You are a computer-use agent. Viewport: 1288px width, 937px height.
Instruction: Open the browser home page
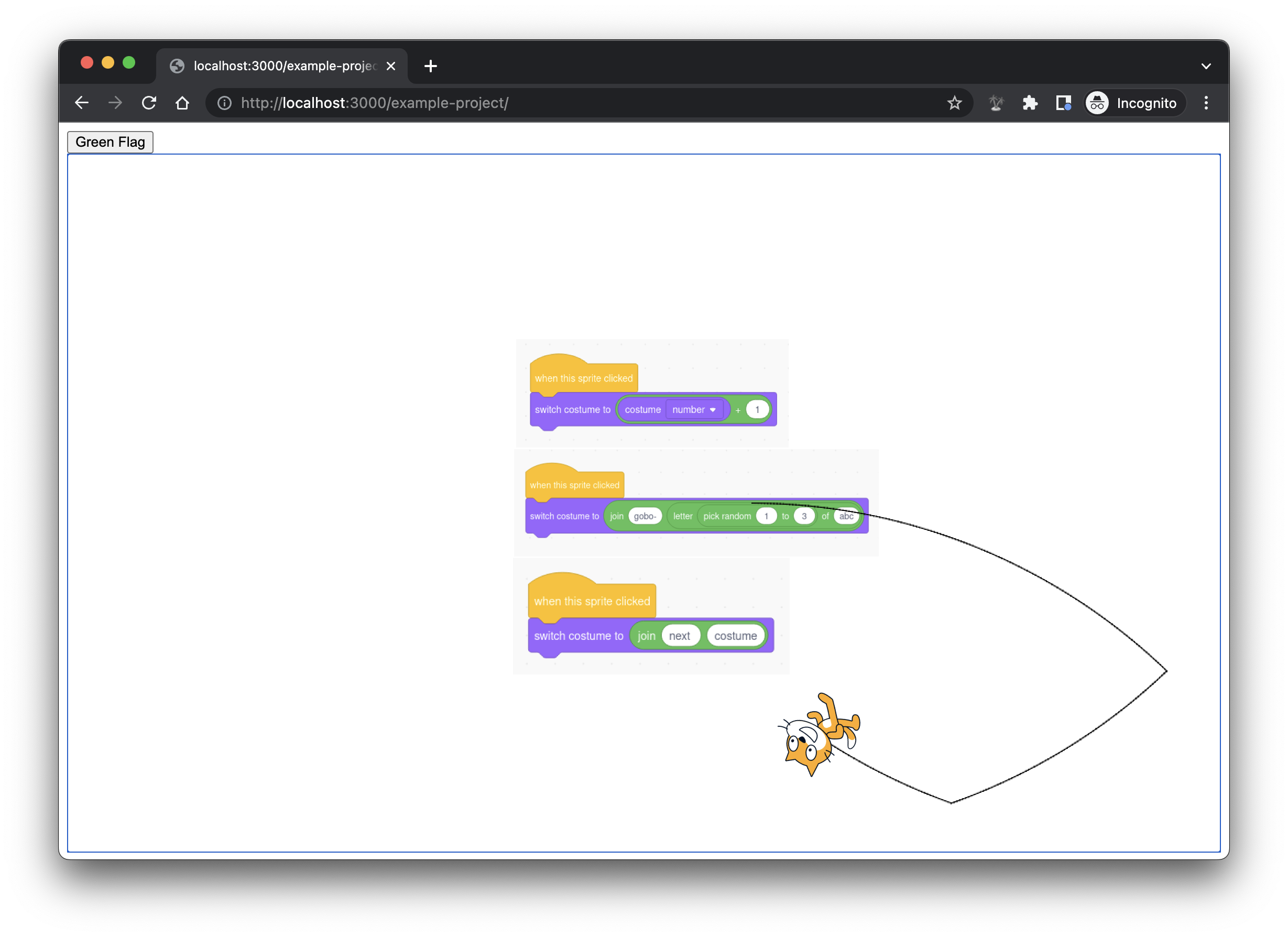coord(183,103)
